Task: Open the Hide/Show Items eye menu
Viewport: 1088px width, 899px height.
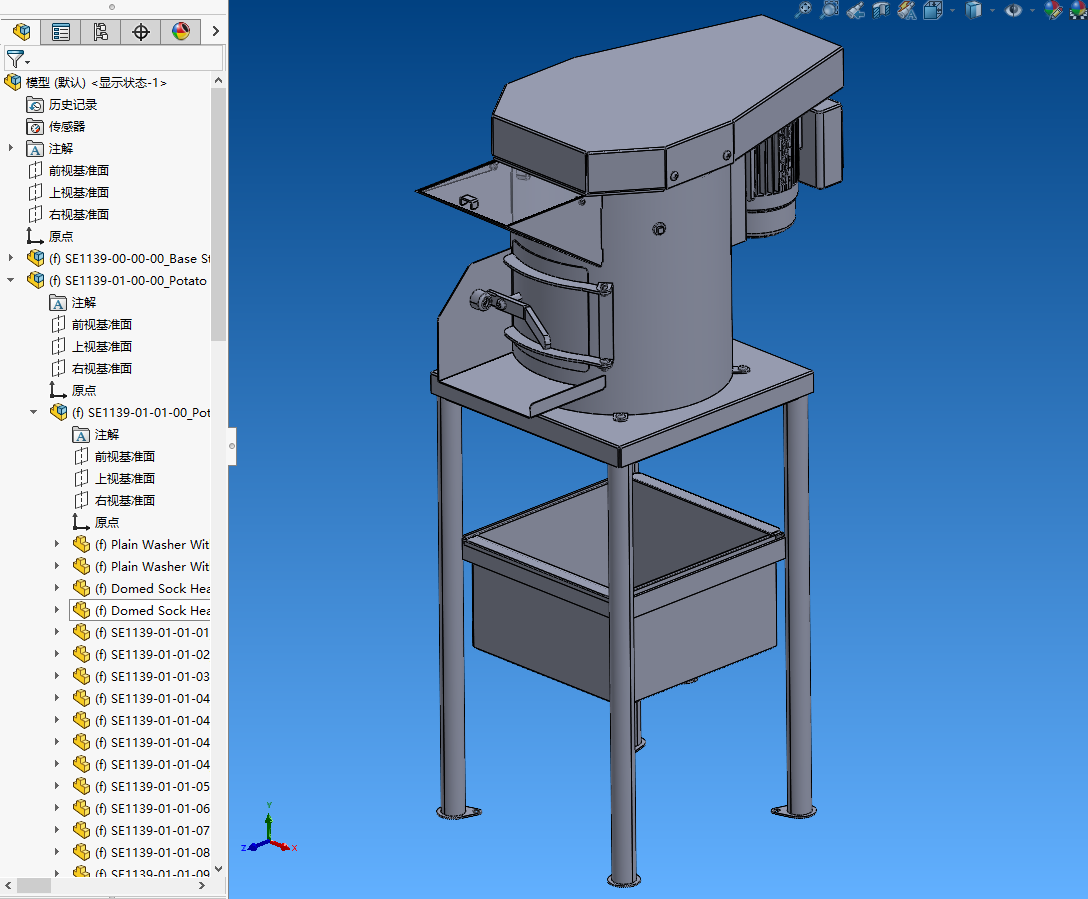Action: pos(1014,10)
